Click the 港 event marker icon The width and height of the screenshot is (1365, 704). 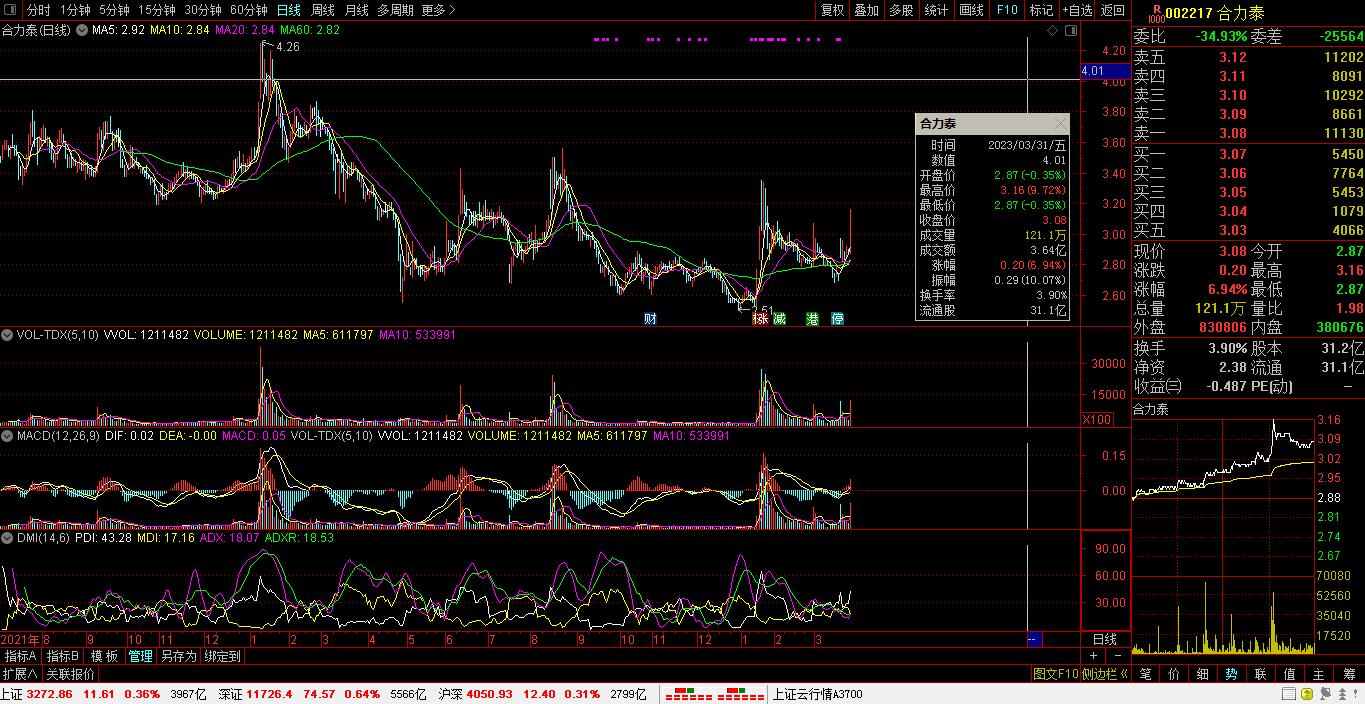pos(812,319)
